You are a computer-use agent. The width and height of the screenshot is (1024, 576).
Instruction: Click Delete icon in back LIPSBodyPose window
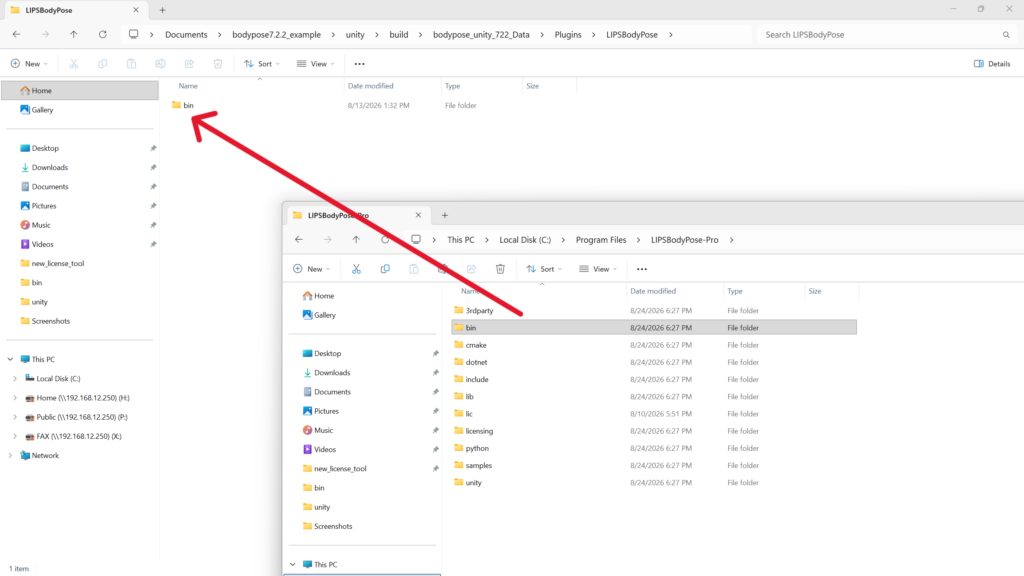click(x=218, y=64)
